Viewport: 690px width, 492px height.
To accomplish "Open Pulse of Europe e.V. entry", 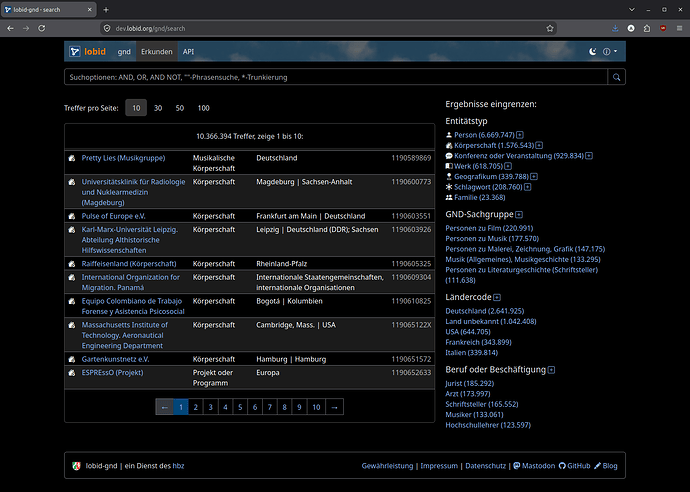I will 114,216.
